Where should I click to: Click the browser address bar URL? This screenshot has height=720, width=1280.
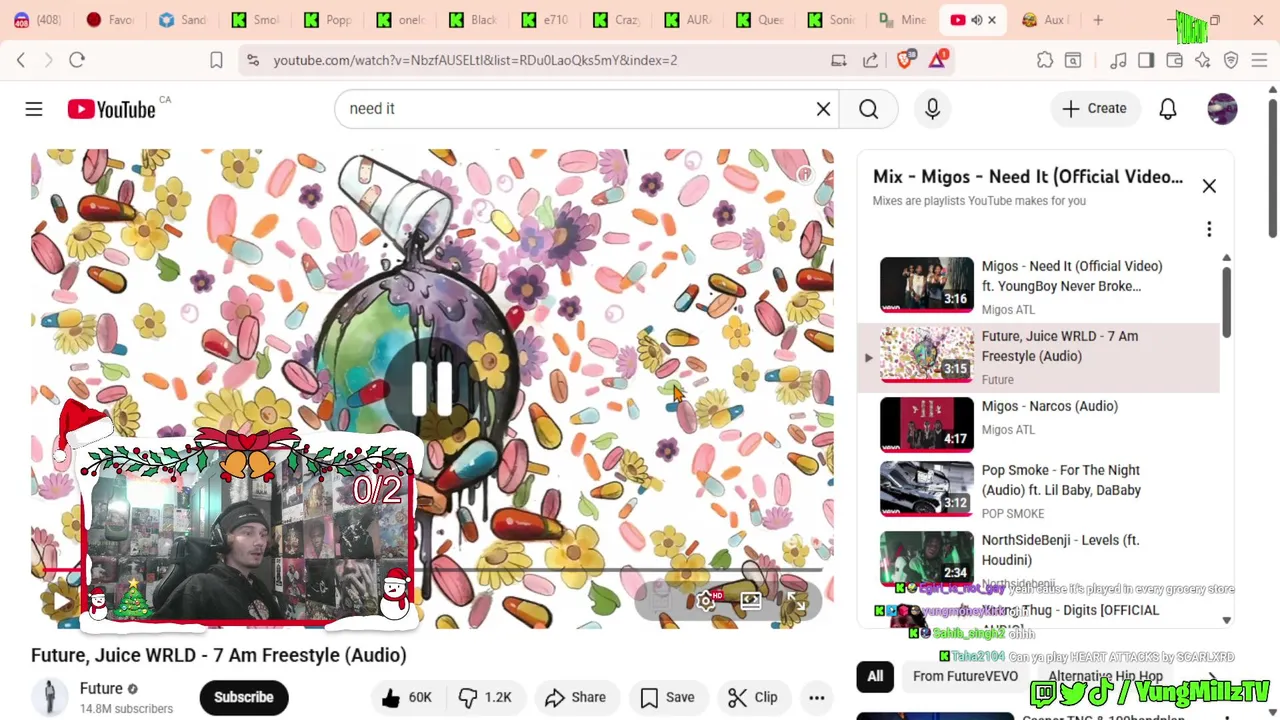pyautogui.click(x=475, y=60)
